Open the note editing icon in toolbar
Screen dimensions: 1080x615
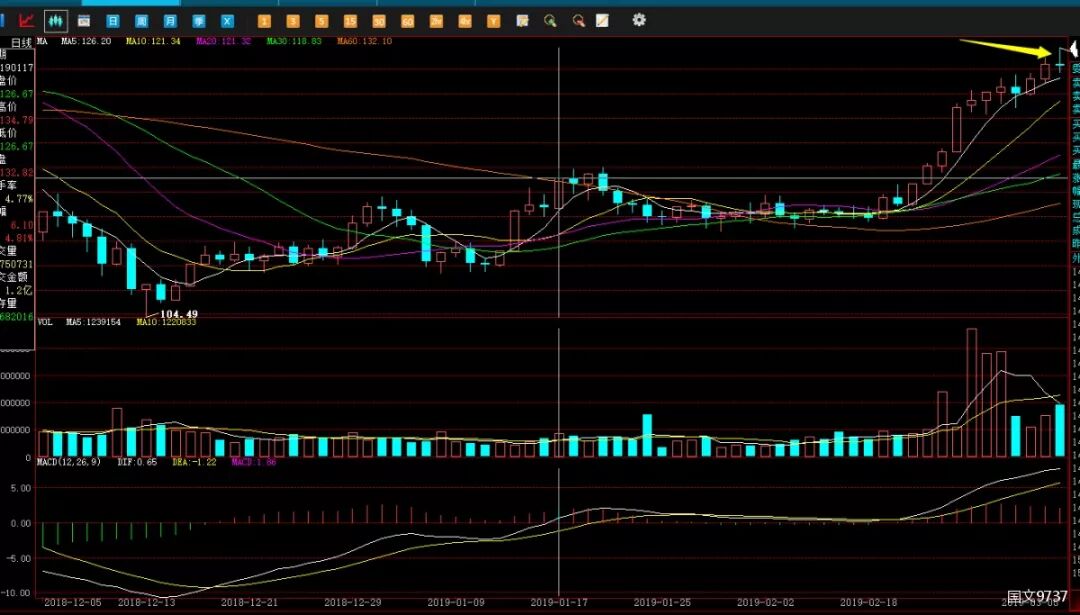[x=522, y=21]
